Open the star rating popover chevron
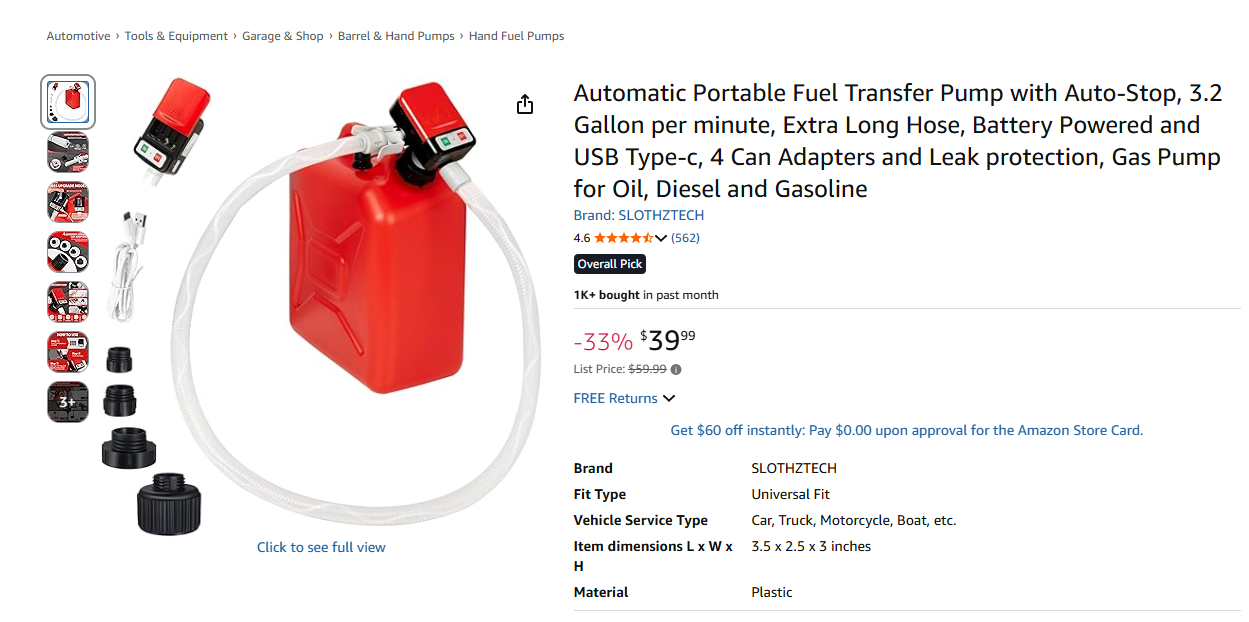The height and width of the screenshot is (622, 1249). coord(661,238)
